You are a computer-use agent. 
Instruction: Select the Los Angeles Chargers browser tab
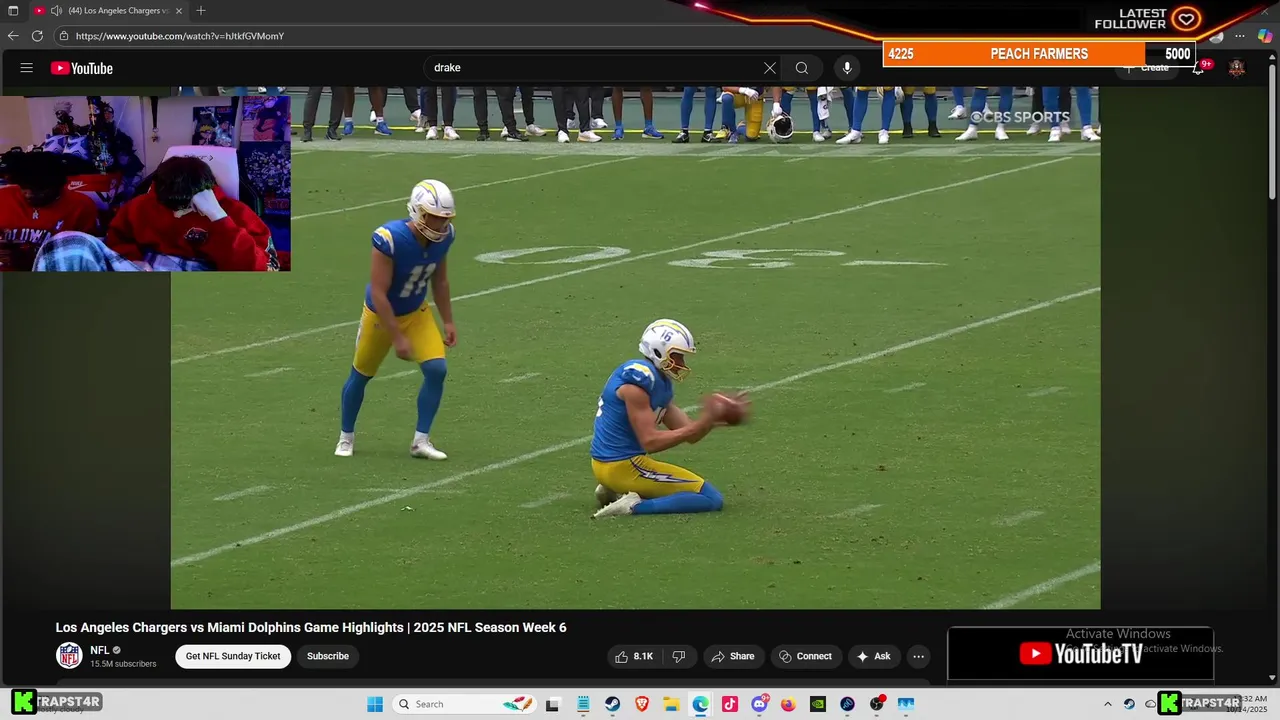pyautogui.click(x=108, y=11)
